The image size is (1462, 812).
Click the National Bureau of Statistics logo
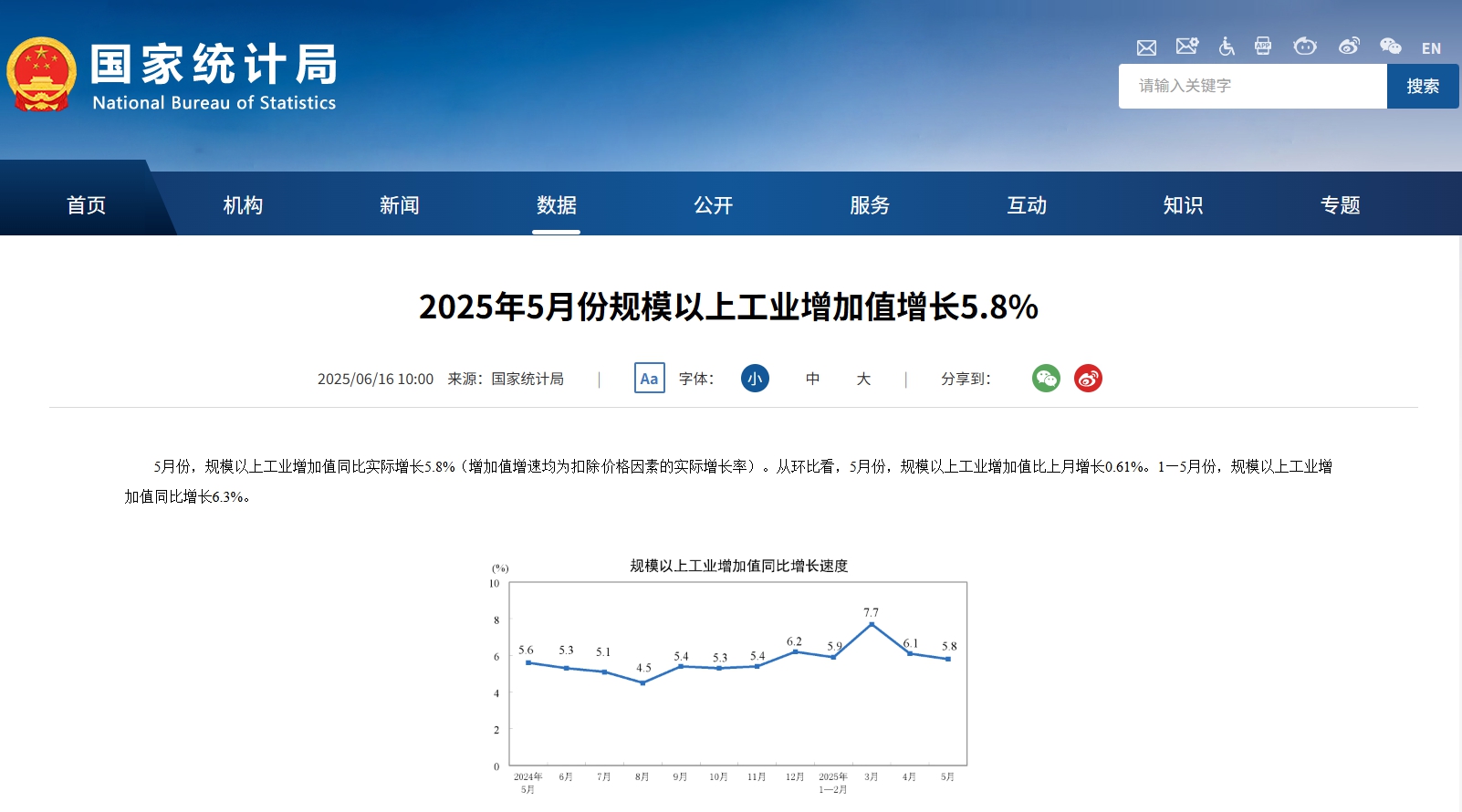tap(172, 76)
